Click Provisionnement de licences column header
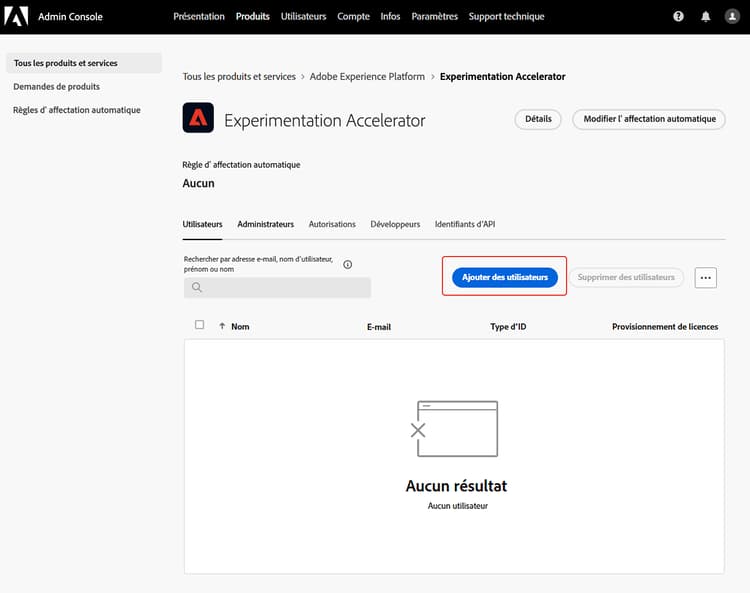The width and height of the screenshot is (750, 593). (x=665, y=327)
